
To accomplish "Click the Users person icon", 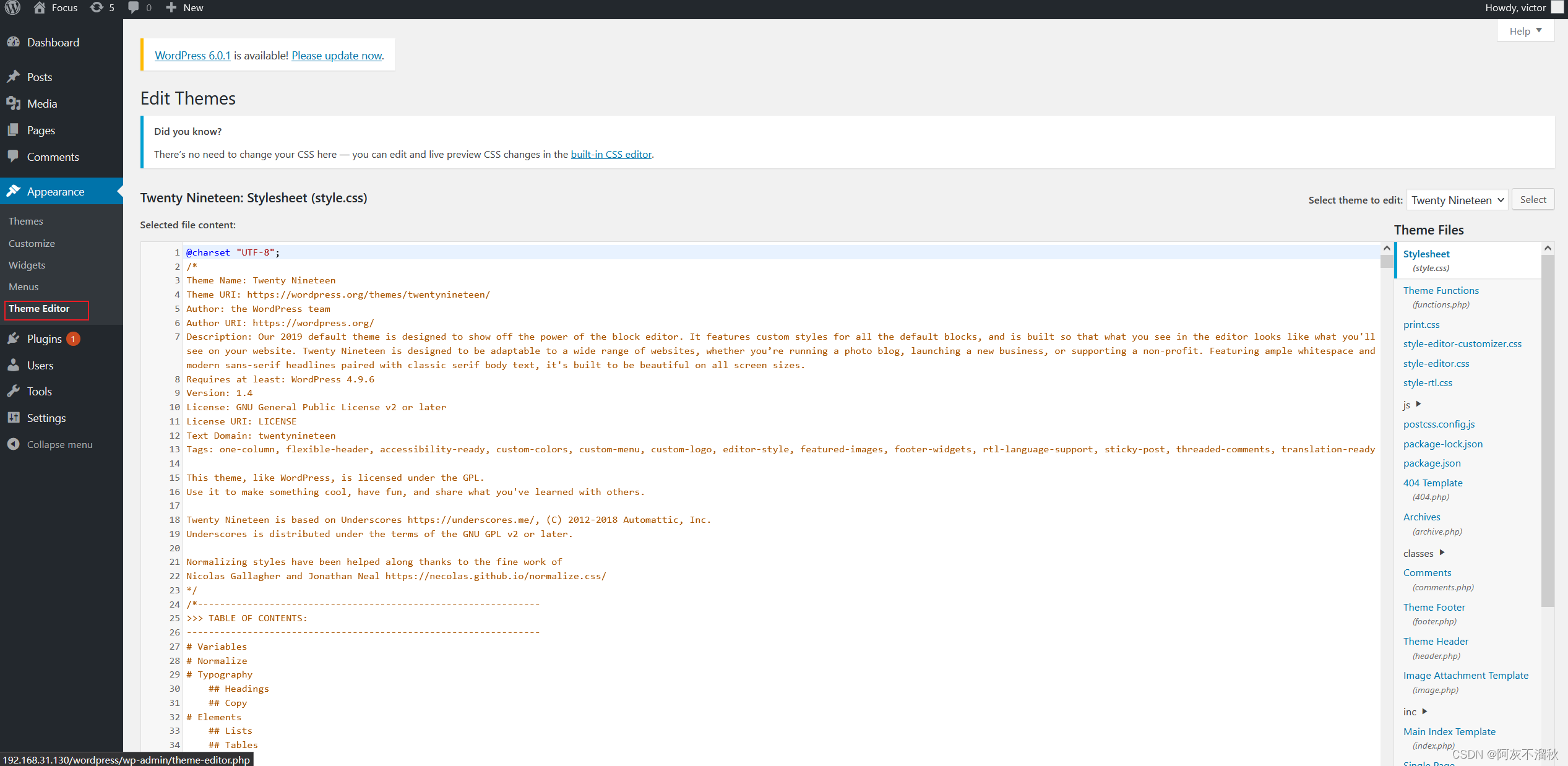I will (x=14, y=365).
